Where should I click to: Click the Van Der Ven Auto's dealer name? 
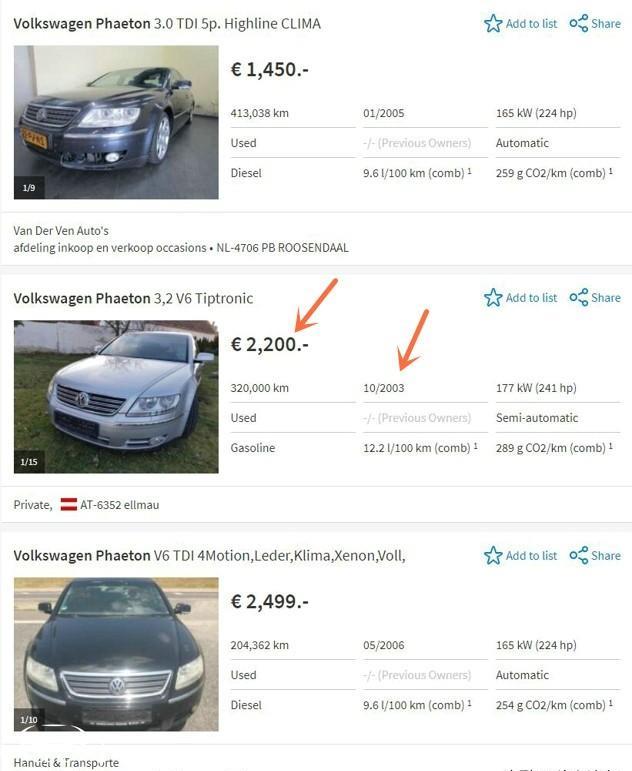tap(61, 231)
